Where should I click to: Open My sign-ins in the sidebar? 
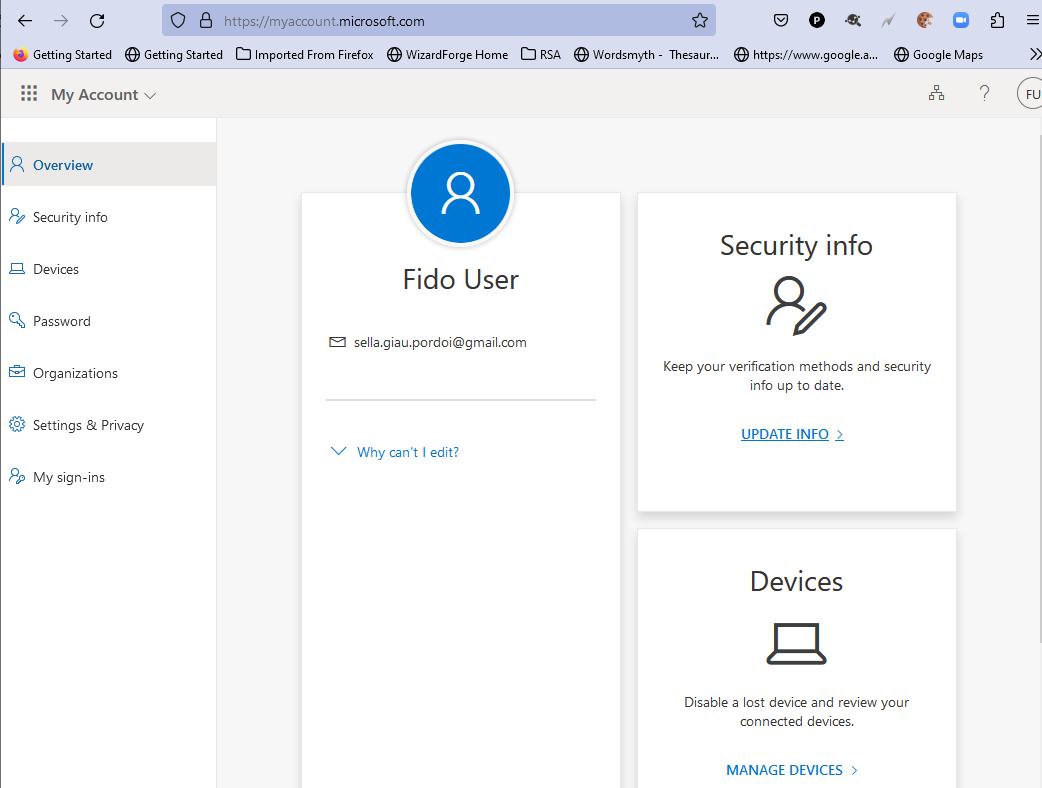pyautogui.click(x=109, y=476)
